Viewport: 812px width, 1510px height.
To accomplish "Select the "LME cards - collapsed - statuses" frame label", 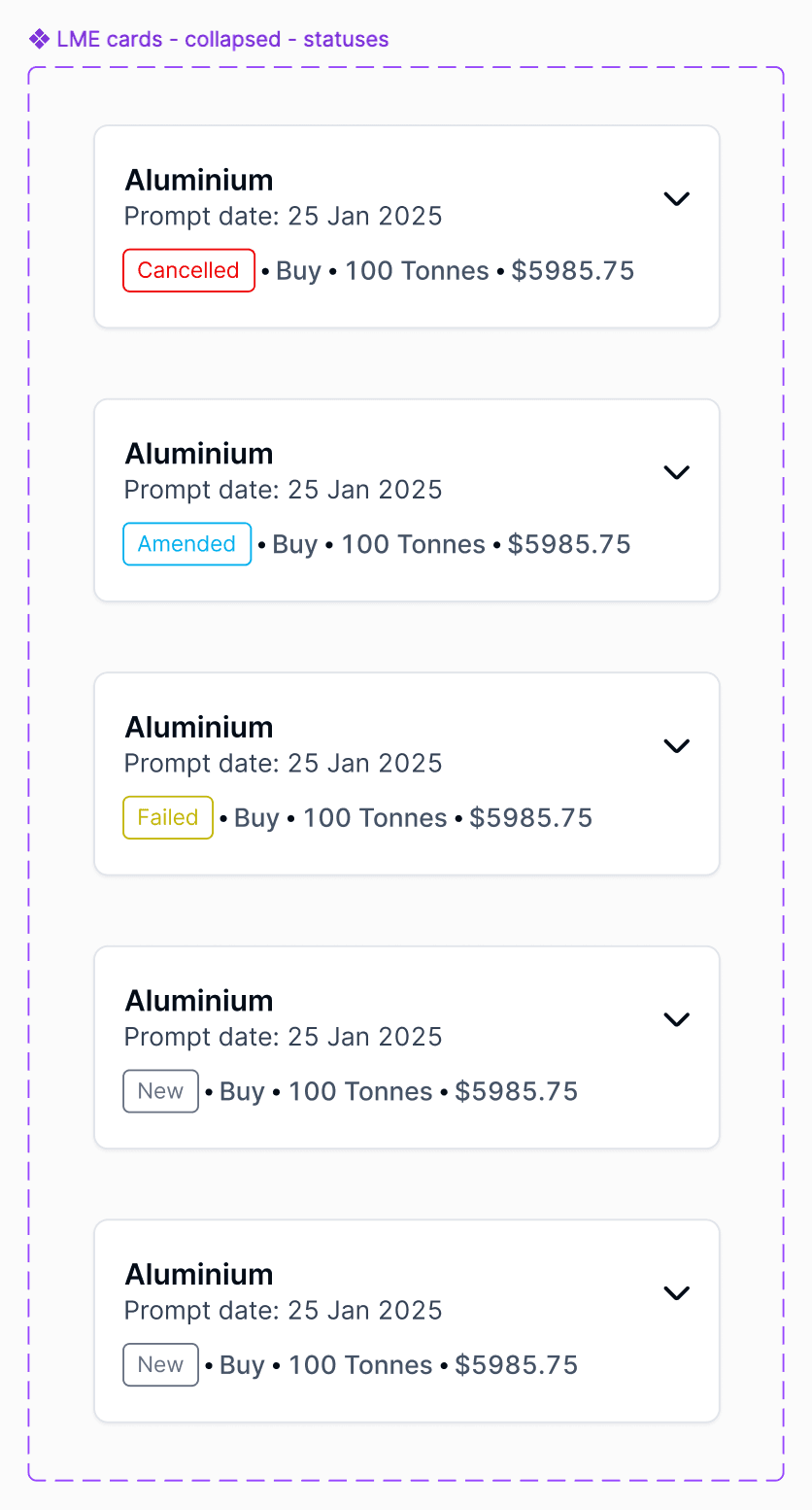I will (x=222, y=40).
